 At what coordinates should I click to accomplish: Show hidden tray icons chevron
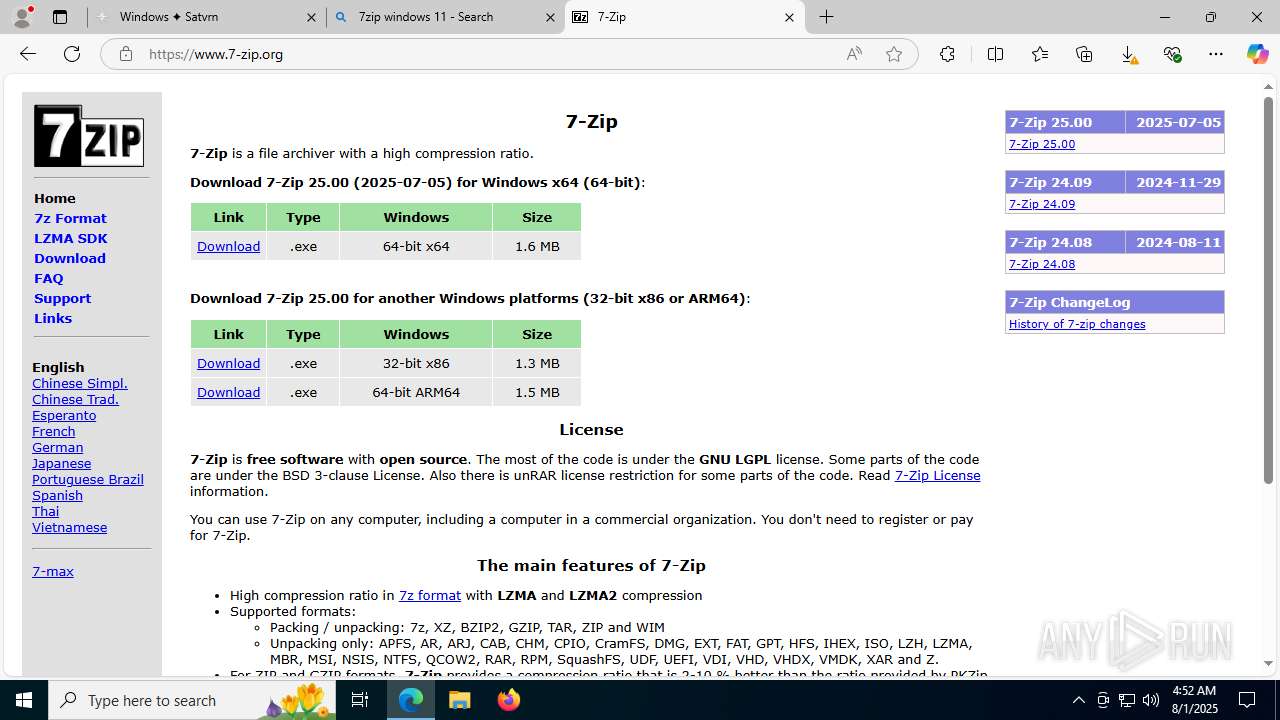point(1078,700)
